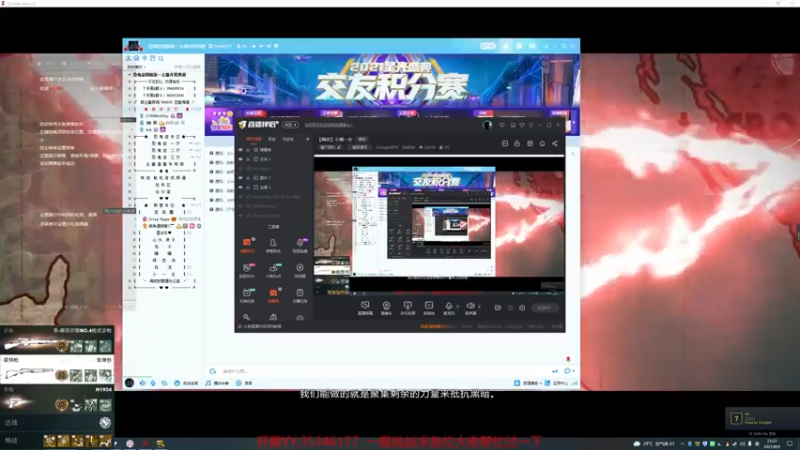Switch to the third scene tab
Viewport: 800px width, 450px height.
[x=288, y=139]
